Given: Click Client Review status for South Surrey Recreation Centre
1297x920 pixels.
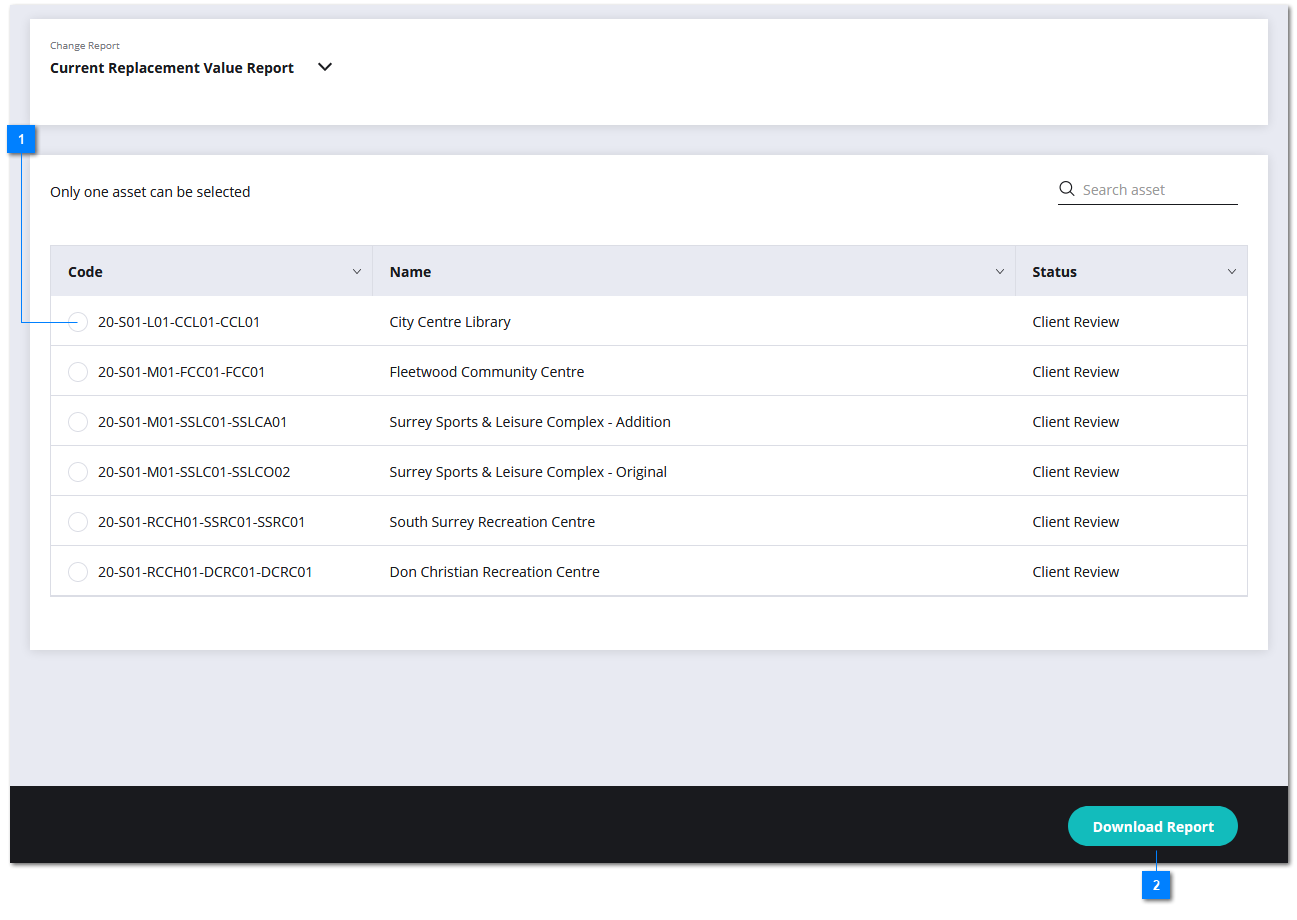Looking at the screenshot, I should coord(1076,522).
